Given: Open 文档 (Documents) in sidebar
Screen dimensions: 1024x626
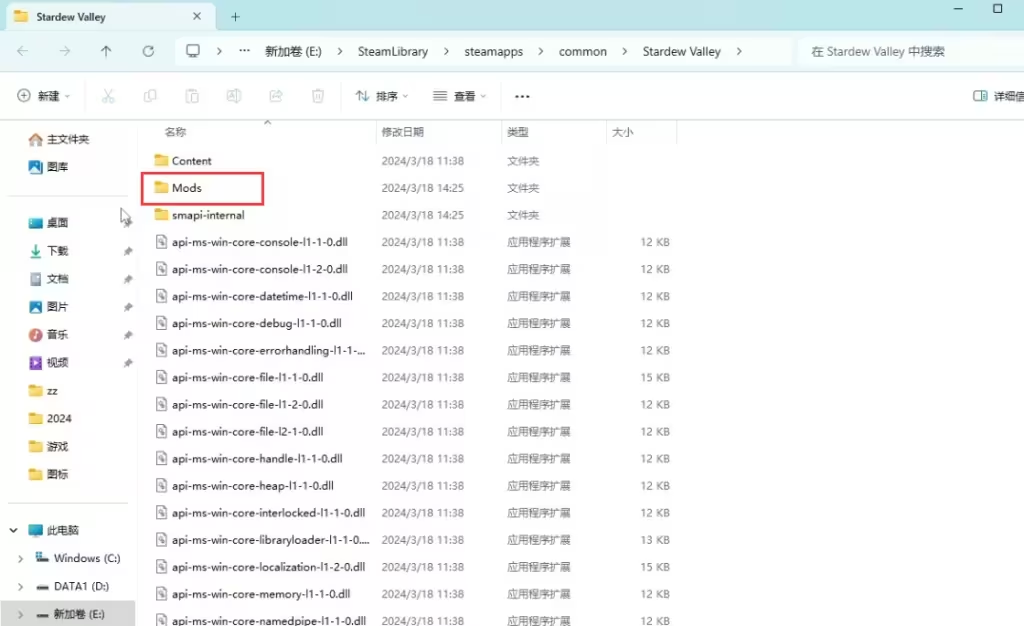Looking at the screenshot, I should point(48,279).
